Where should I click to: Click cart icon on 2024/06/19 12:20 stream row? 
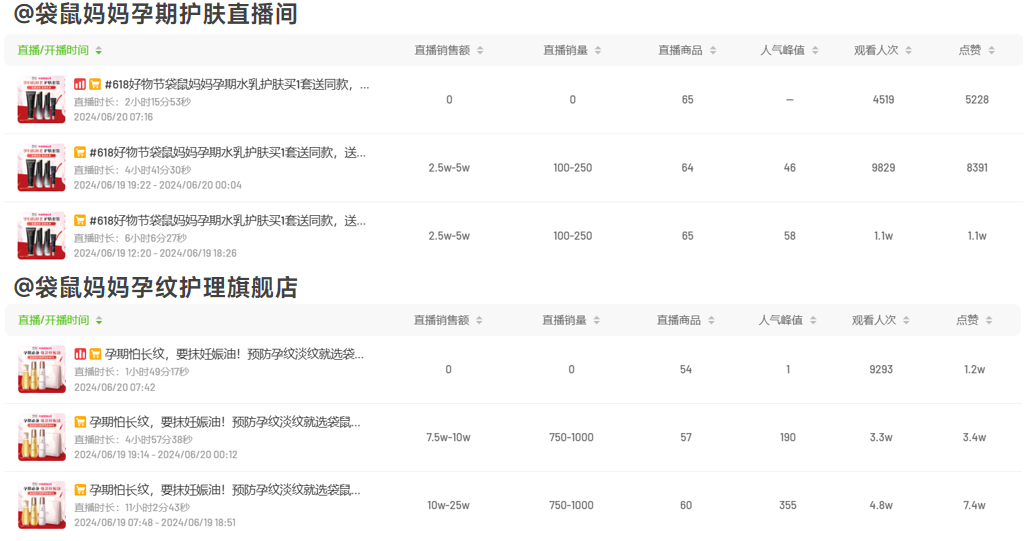[x=80, y=220]
